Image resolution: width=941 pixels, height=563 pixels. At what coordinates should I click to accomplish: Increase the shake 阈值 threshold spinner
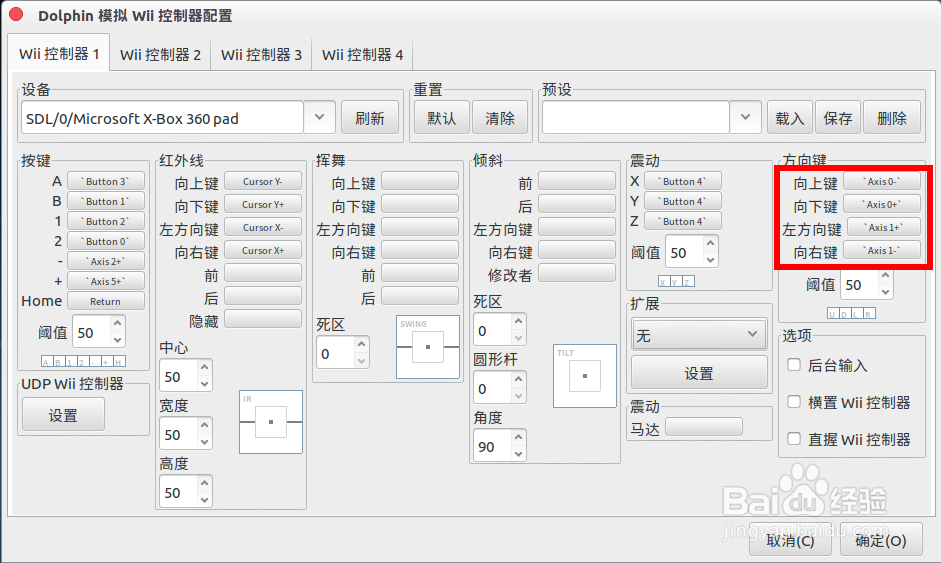(711, 244)
